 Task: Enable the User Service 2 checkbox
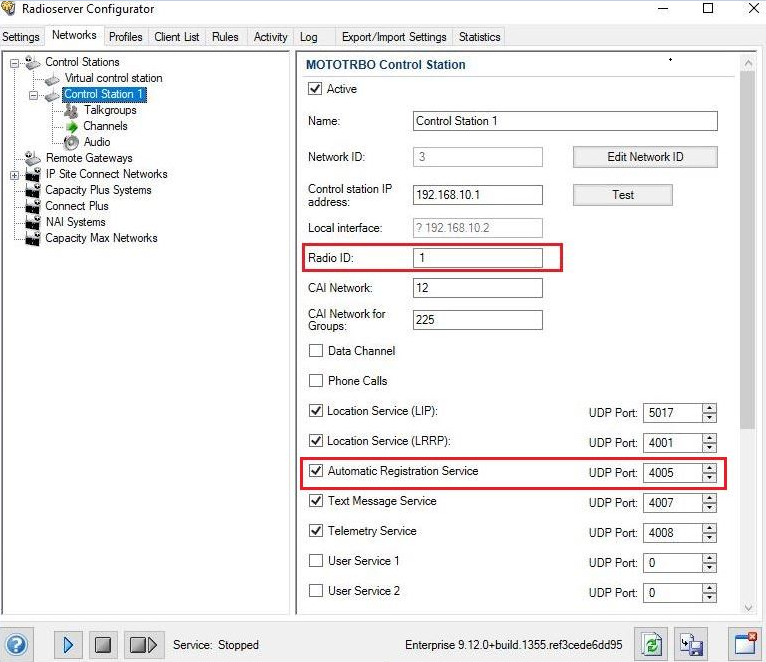[x=316, y=591]
